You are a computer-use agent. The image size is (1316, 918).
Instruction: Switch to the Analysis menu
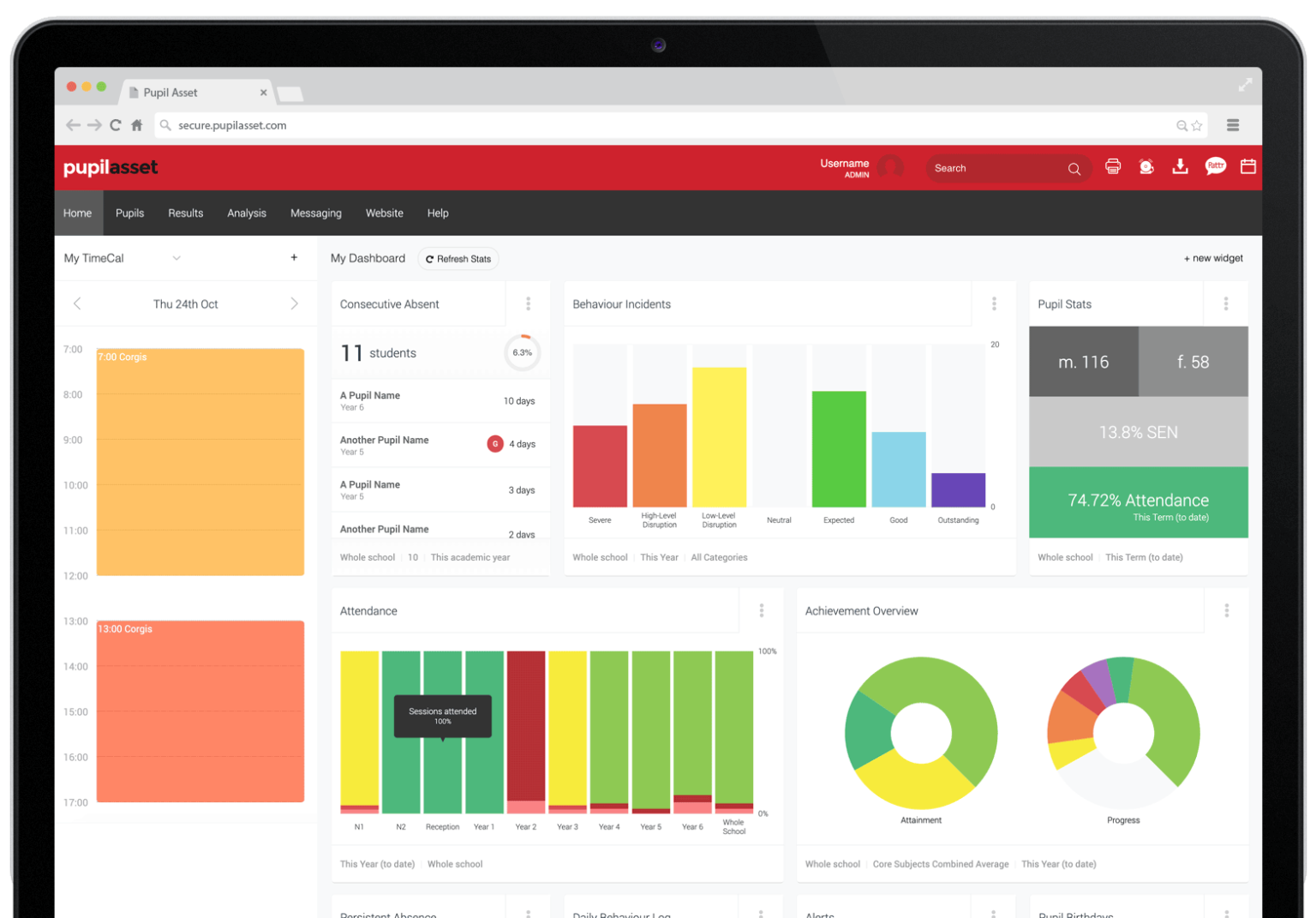click(247, 213)
